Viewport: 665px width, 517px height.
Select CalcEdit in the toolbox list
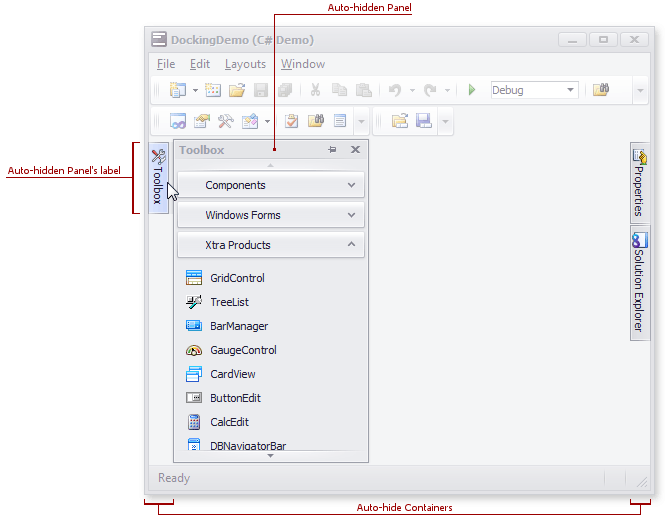pos(229,422)
